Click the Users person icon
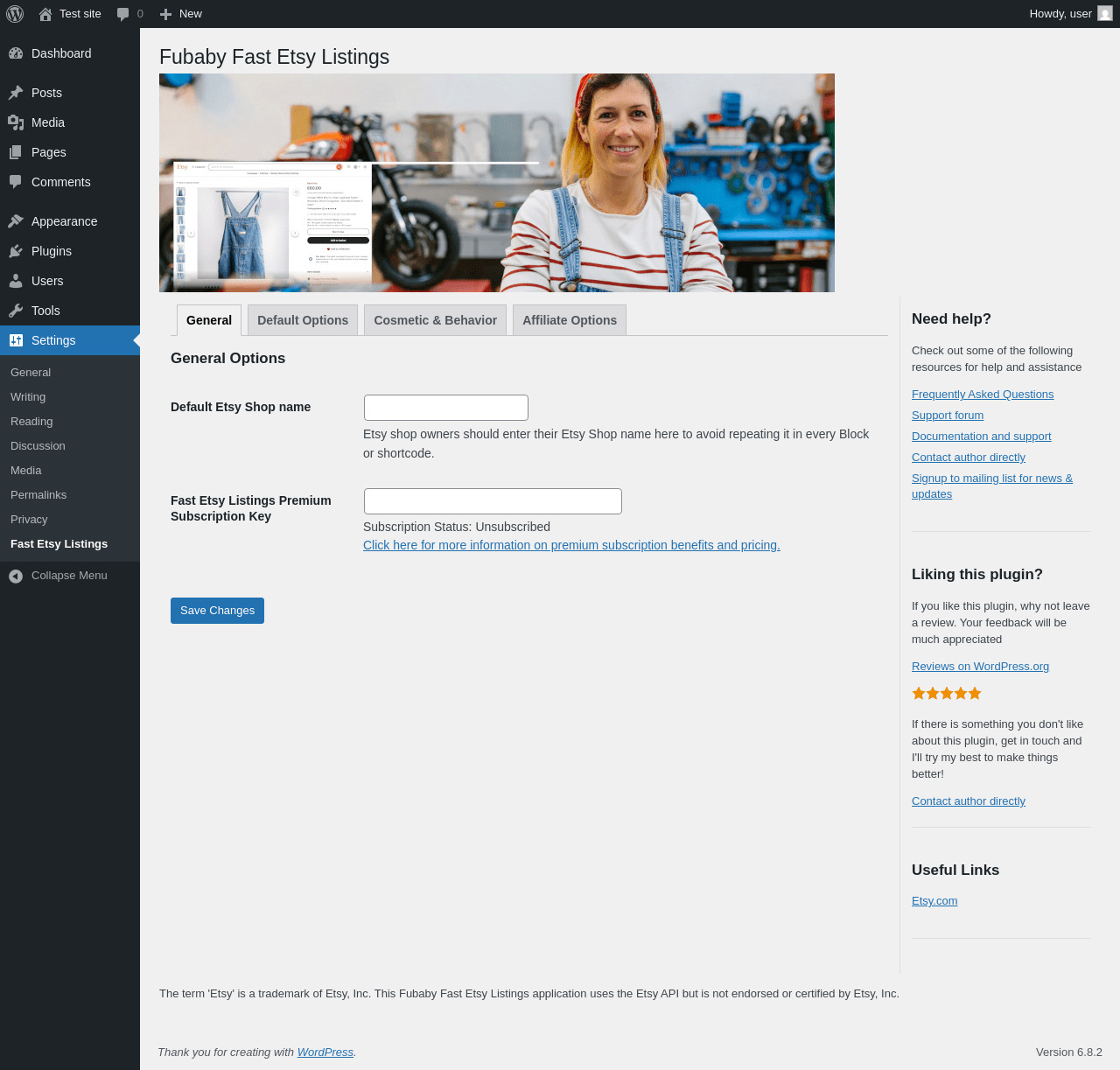1120x1070 pixels. click(x=16, y=281)
